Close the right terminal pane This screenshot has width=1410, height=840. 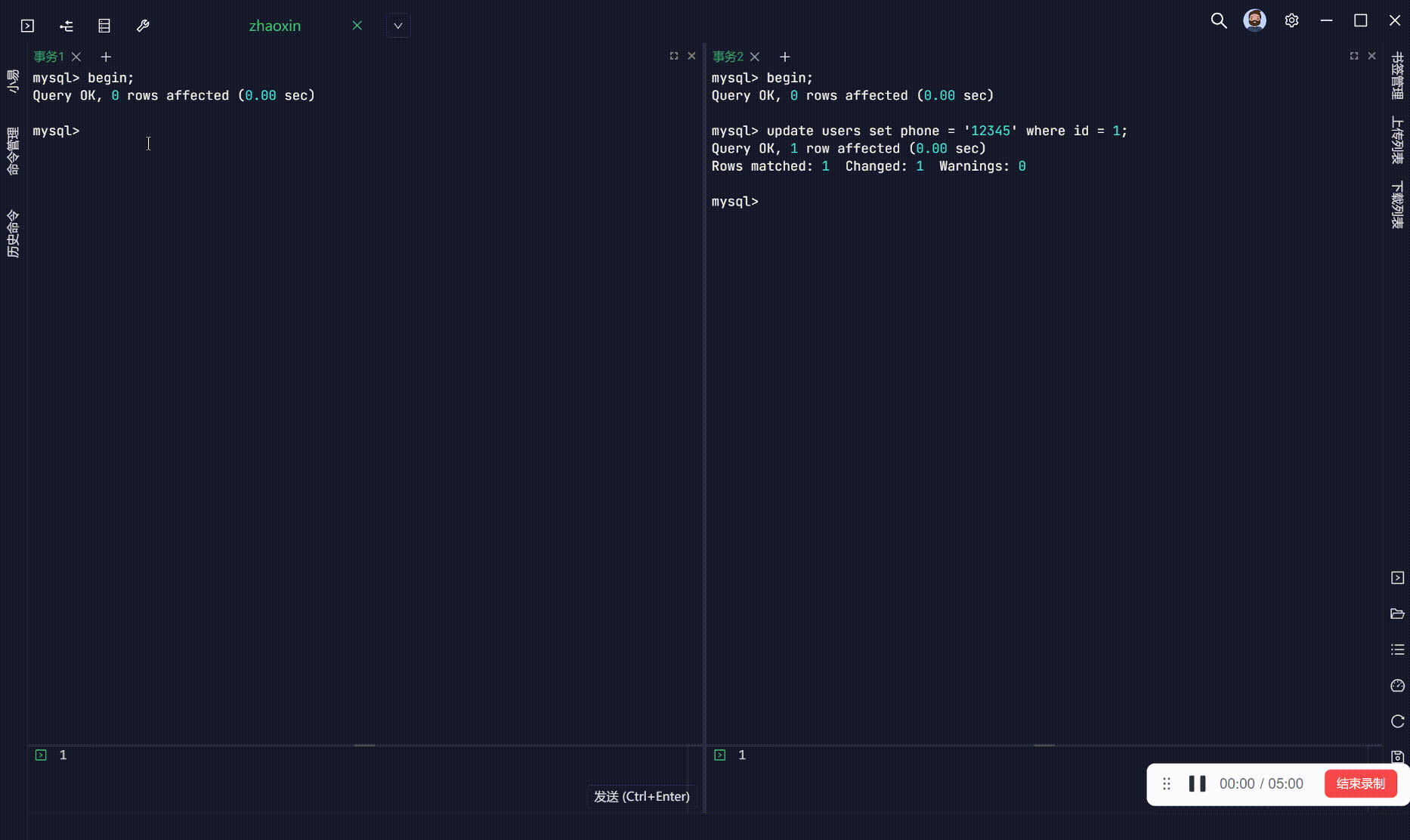[x=1372, y=56]
